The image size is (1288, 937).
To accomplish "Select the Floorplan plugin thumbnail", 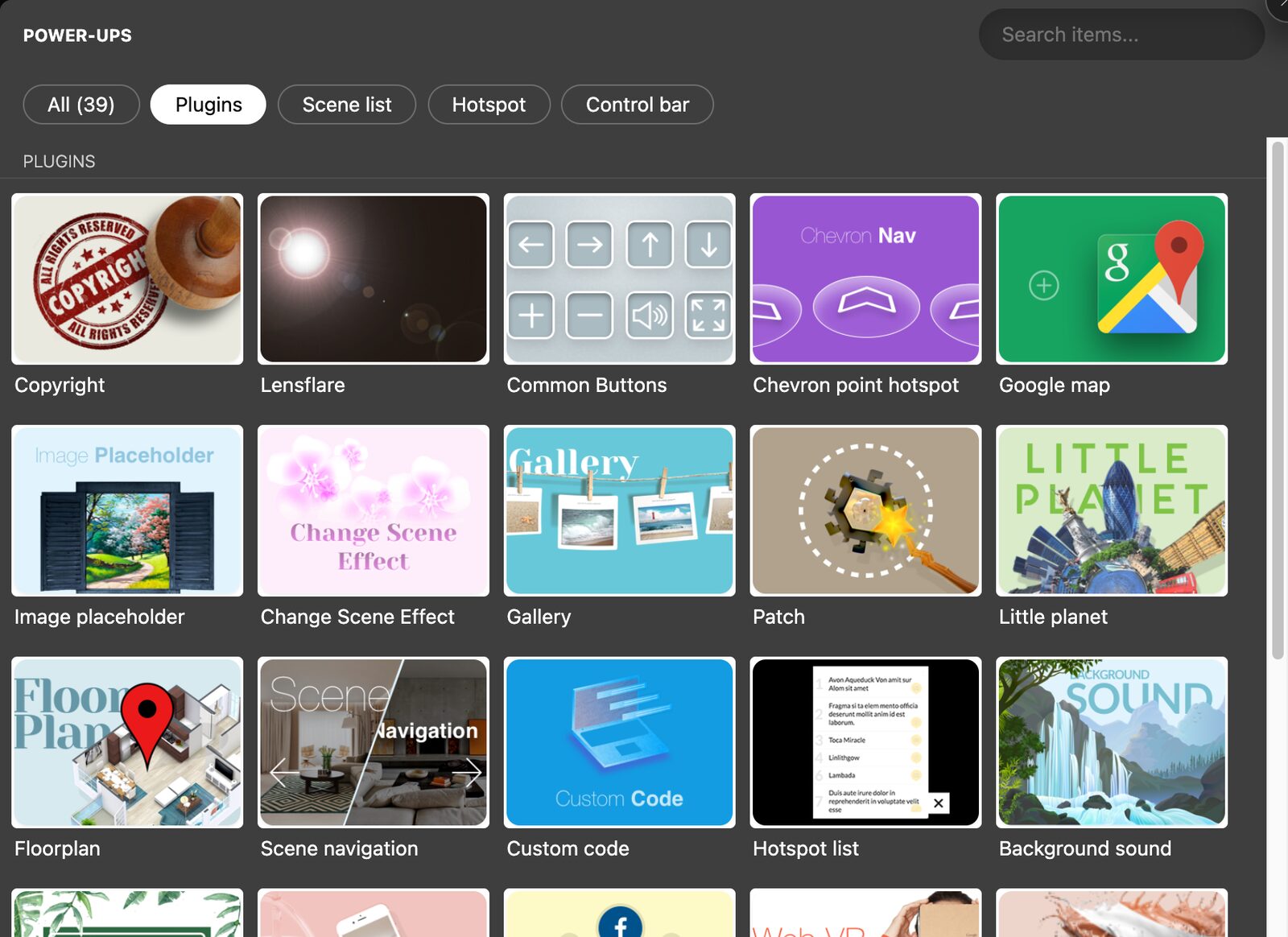I will pyautogui.click(x=127, y=742).
